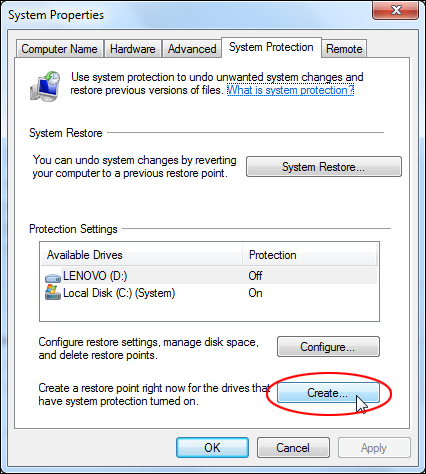Close the System Properties dialog
This screenshot has width=426, height=474.
395,10
